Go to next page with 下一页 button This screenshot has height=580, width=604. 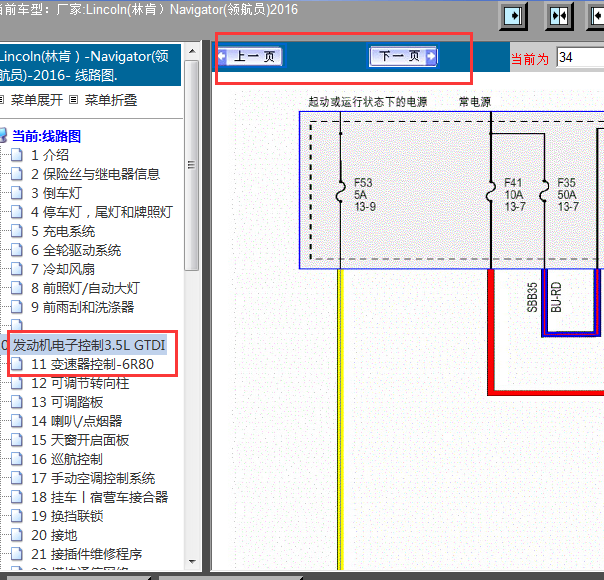tap(403, 56)
